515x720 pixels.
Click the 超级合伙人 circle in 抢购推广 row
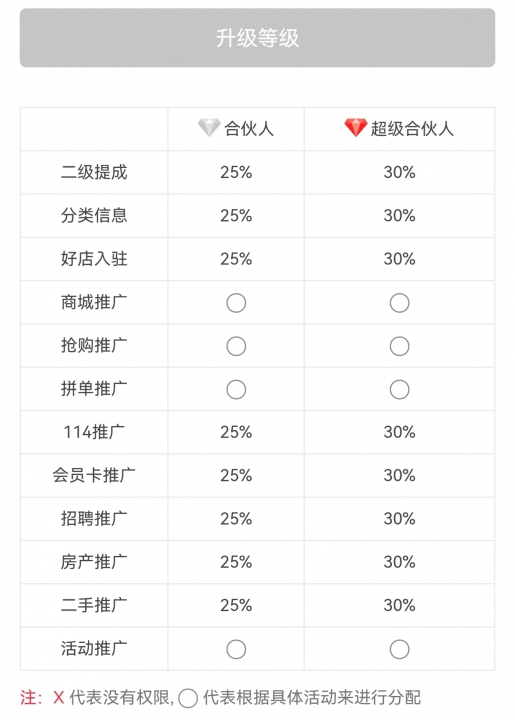399,346
